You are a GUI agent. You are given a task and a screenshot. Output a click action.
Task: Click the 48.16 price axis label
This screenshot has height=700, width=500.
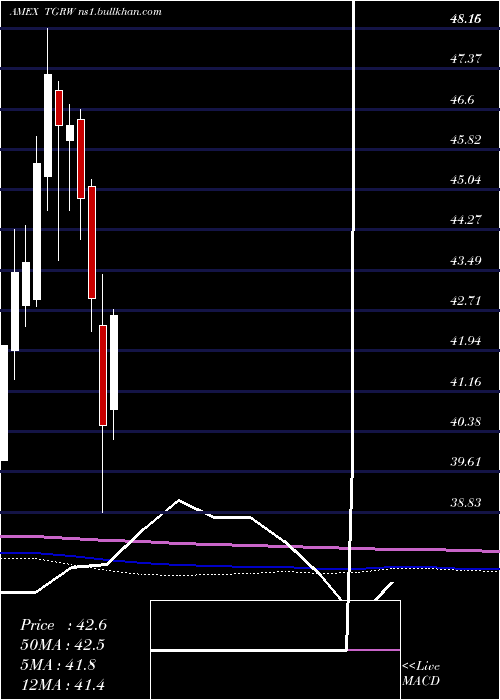[x=468, y=20]
